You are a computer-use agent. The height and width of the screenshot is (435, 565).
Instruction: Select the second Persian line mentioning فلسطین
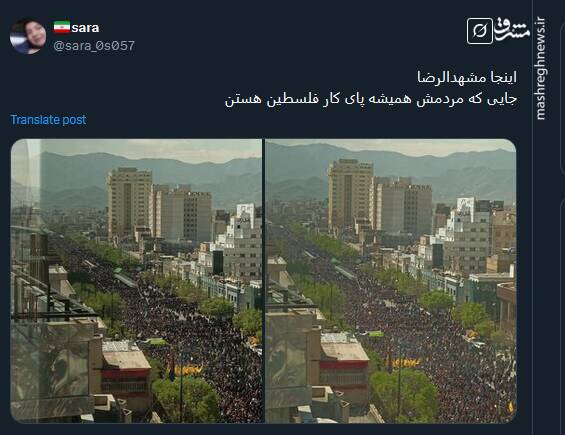pyautogui.click(x=371, y=99)
